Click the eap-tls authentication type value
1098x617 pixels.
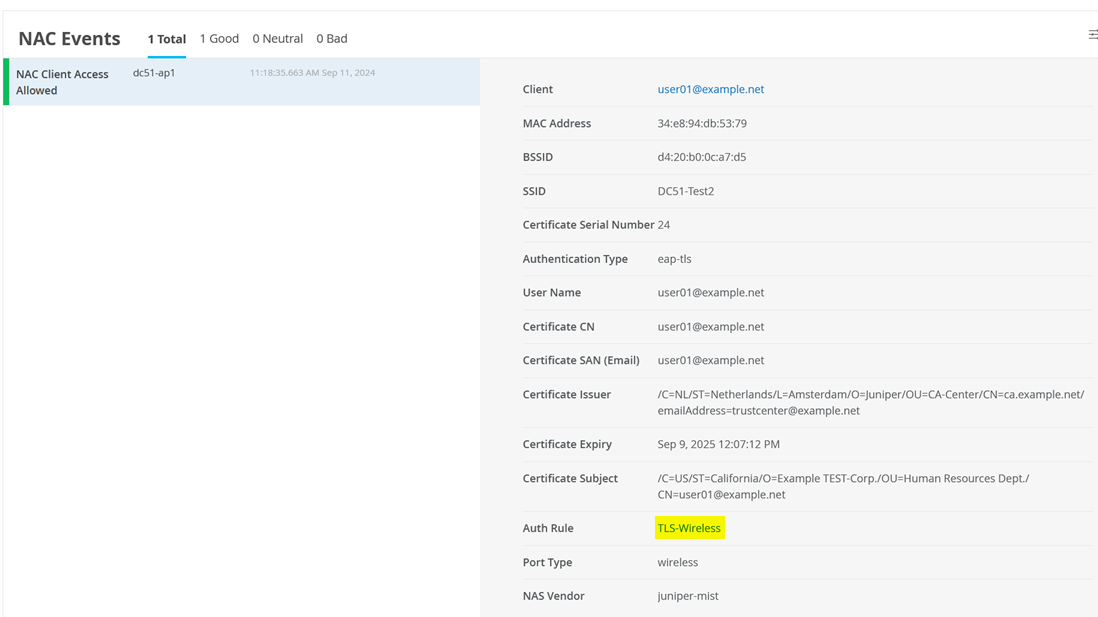click(674, 259)
